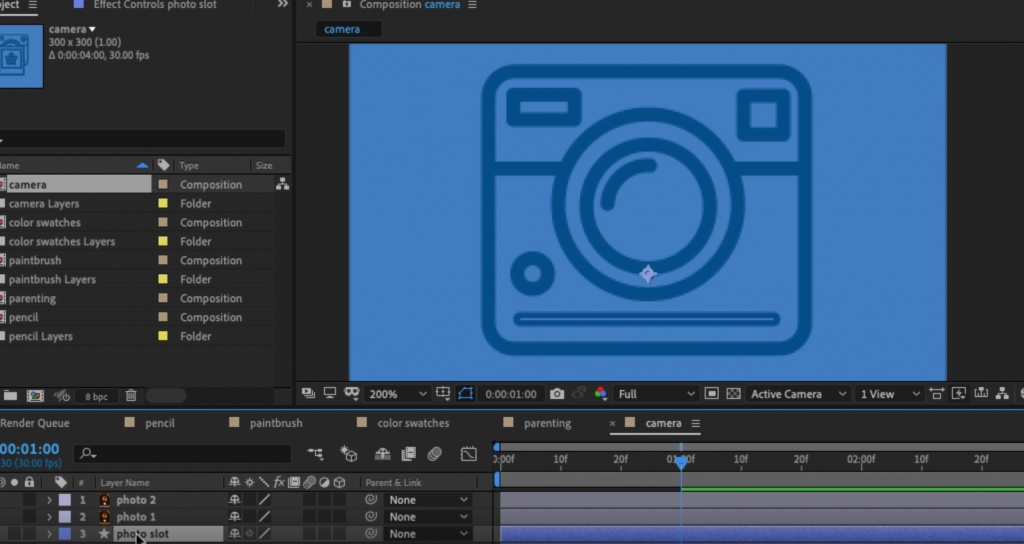This screenshot has width=1024, height=544.
Task: Toggle the lock box for photo 2 layer
Action: [29, 500]
